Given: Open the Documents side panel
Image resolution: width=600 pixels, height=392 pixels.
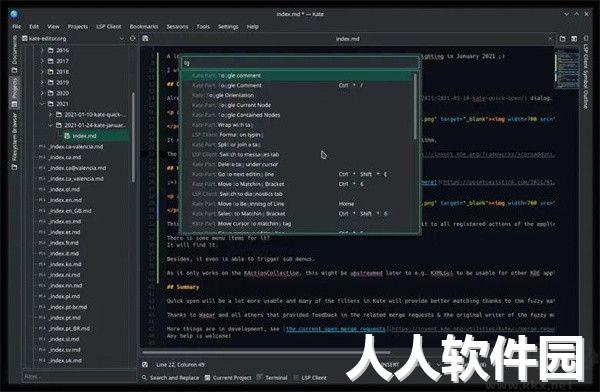Looking at the screenshot, I should [15, 55].
